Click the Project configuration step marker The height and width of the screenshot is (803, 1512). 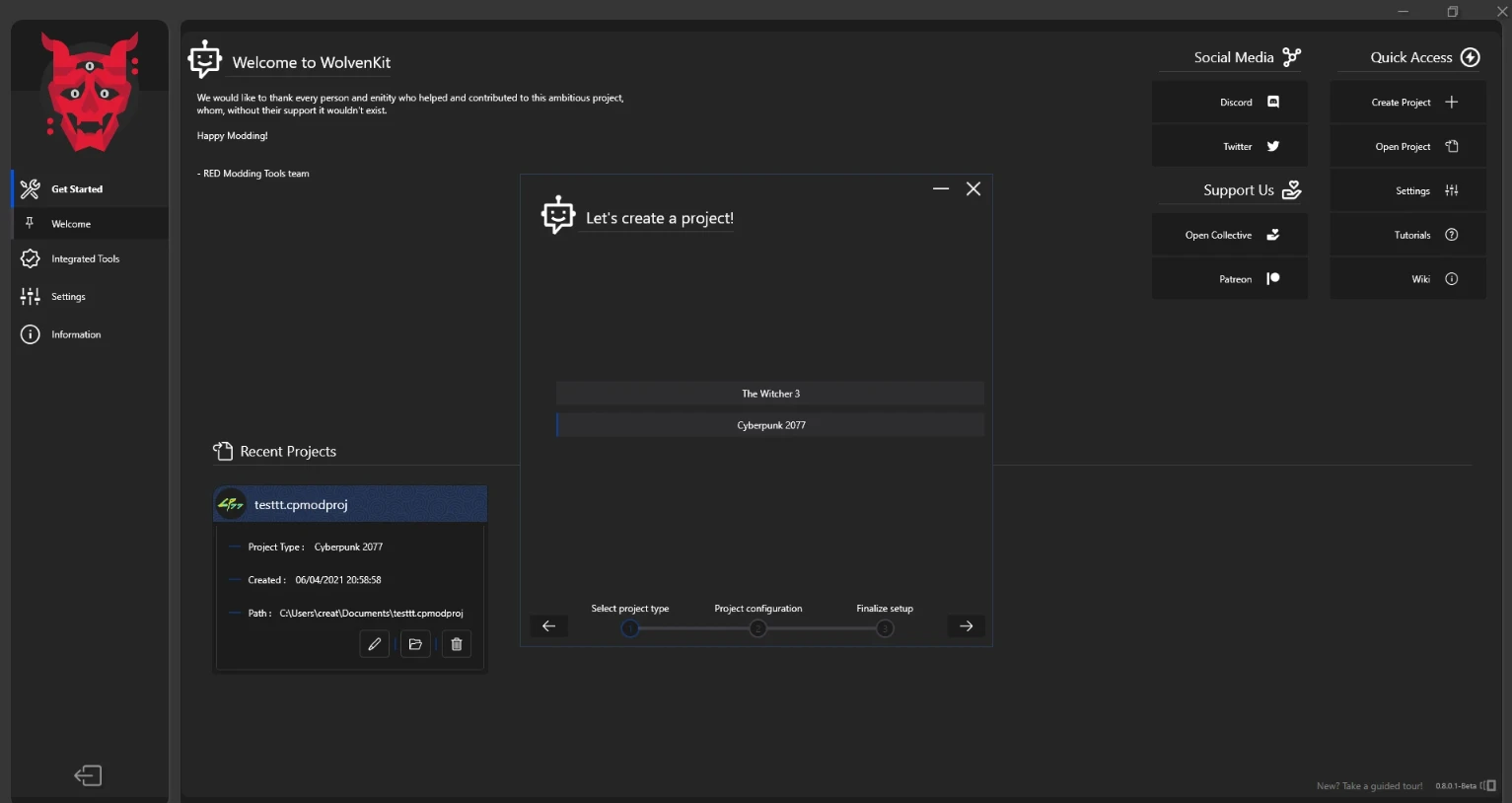[x=757, y=628]
